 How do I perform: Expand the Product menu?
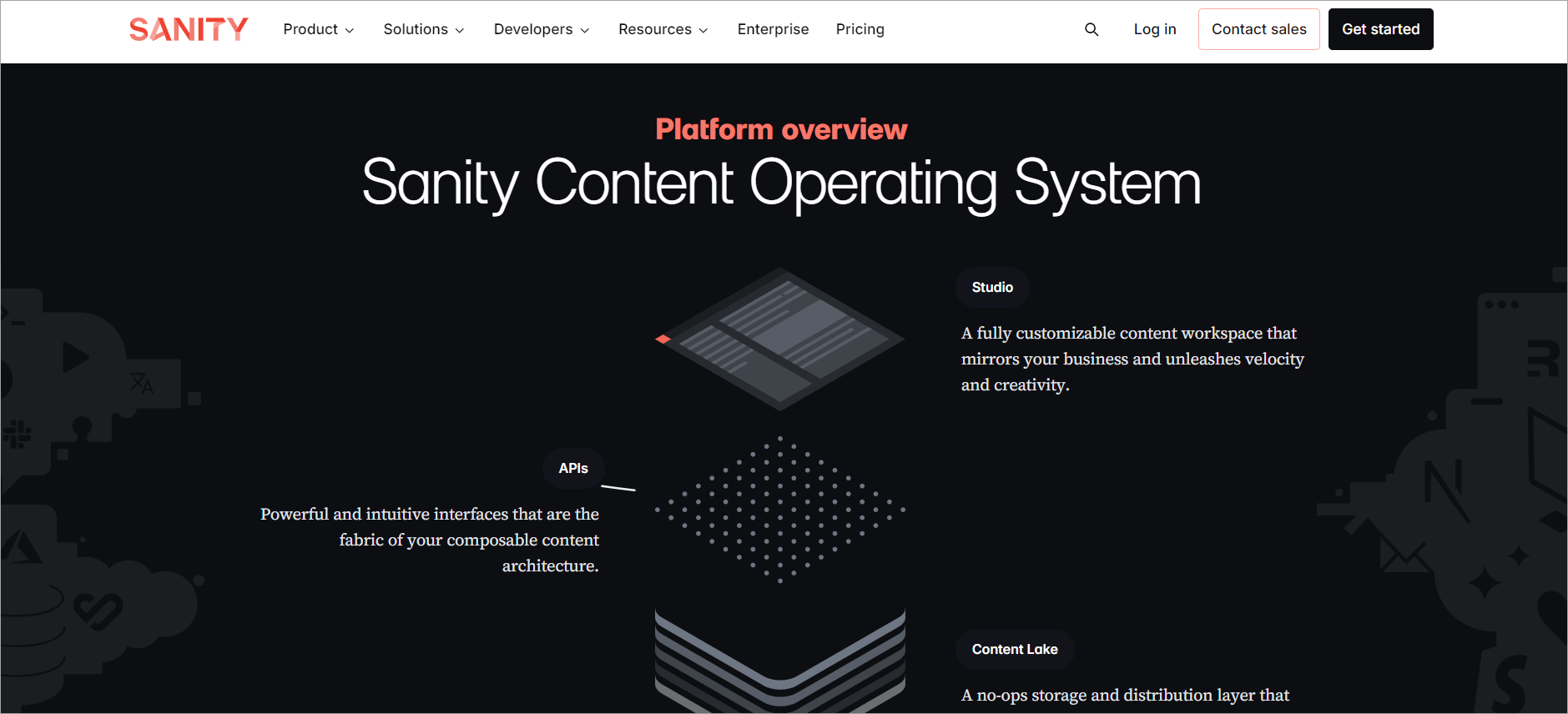pyautogui.click(x=319, y=29)
